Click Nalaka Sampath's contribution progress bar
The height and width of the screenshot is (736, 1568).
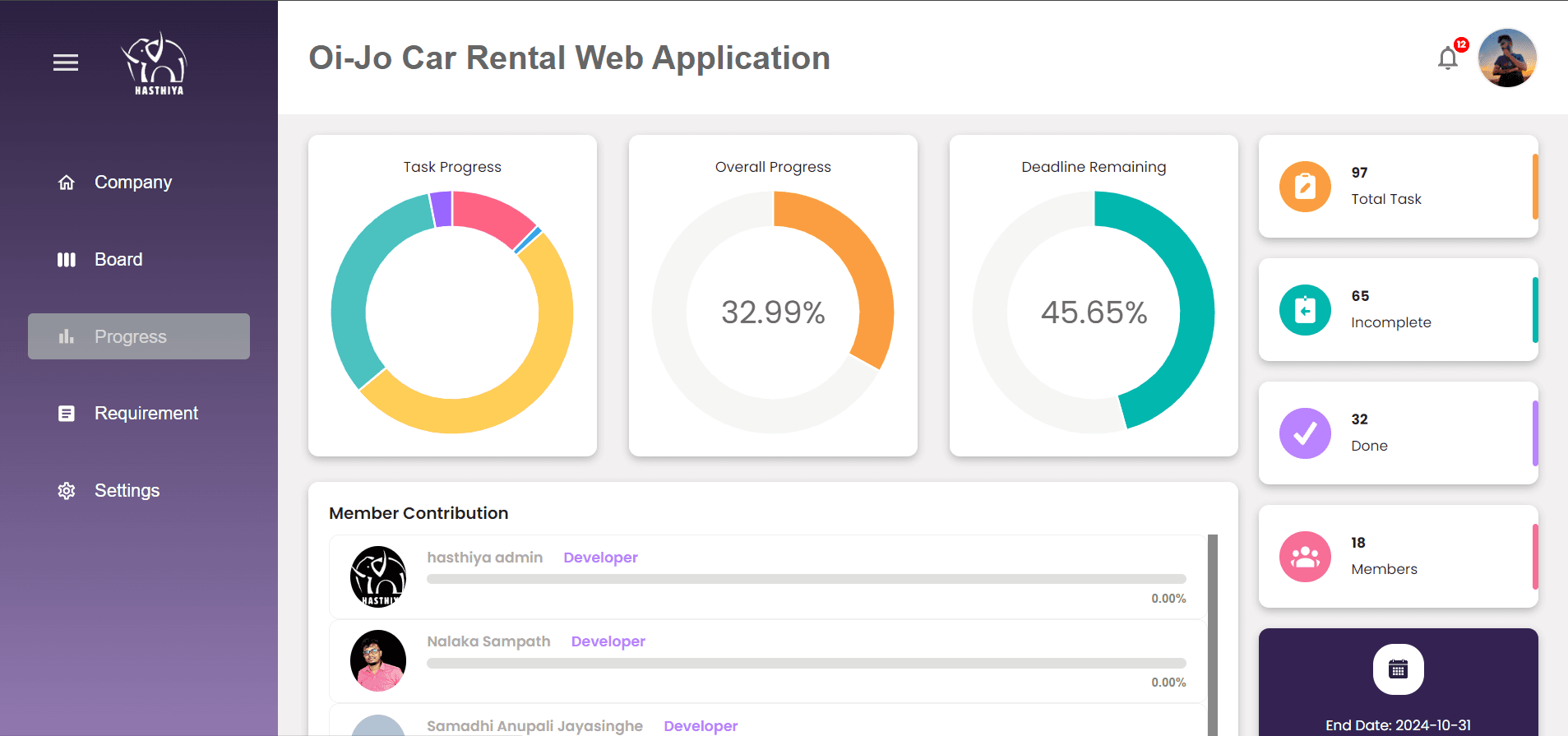coord(806,663)
